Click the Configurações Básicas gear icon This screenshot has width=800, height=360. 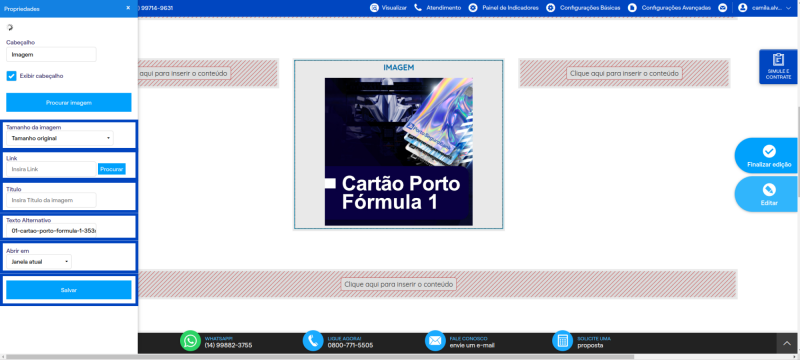pyautogui.click(x=551, y=8)
